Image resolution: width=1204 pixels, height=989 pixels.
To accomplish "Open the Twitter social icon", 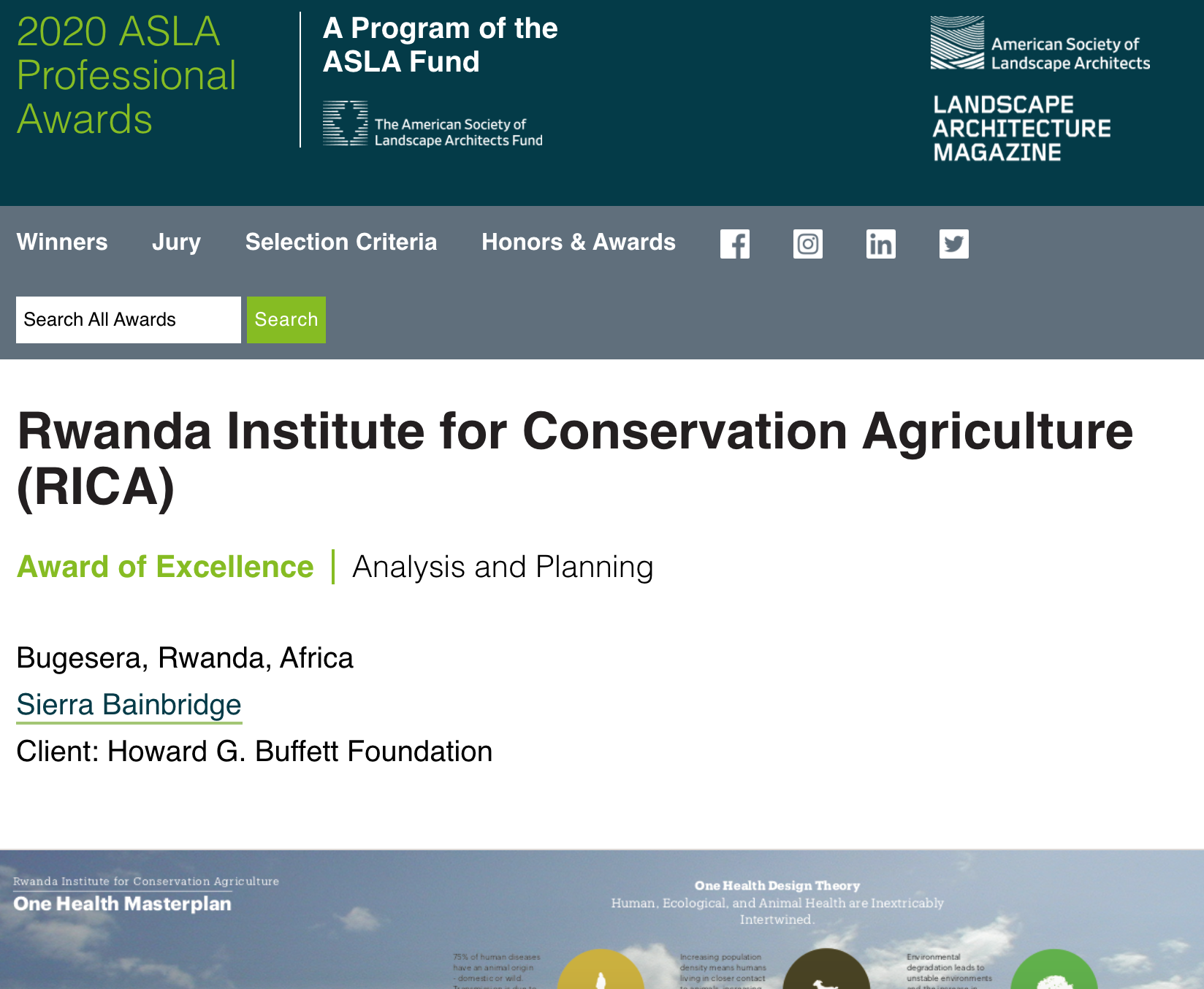I will (x=954, y=244).
